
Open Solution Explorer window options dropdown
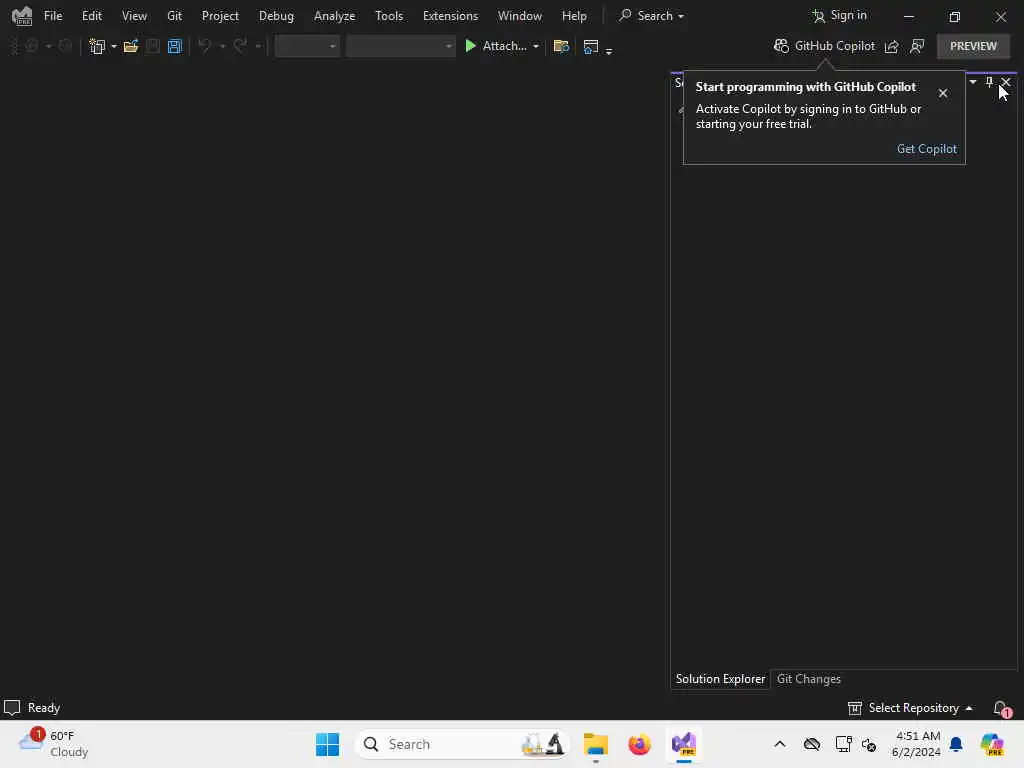coord(973,82)
